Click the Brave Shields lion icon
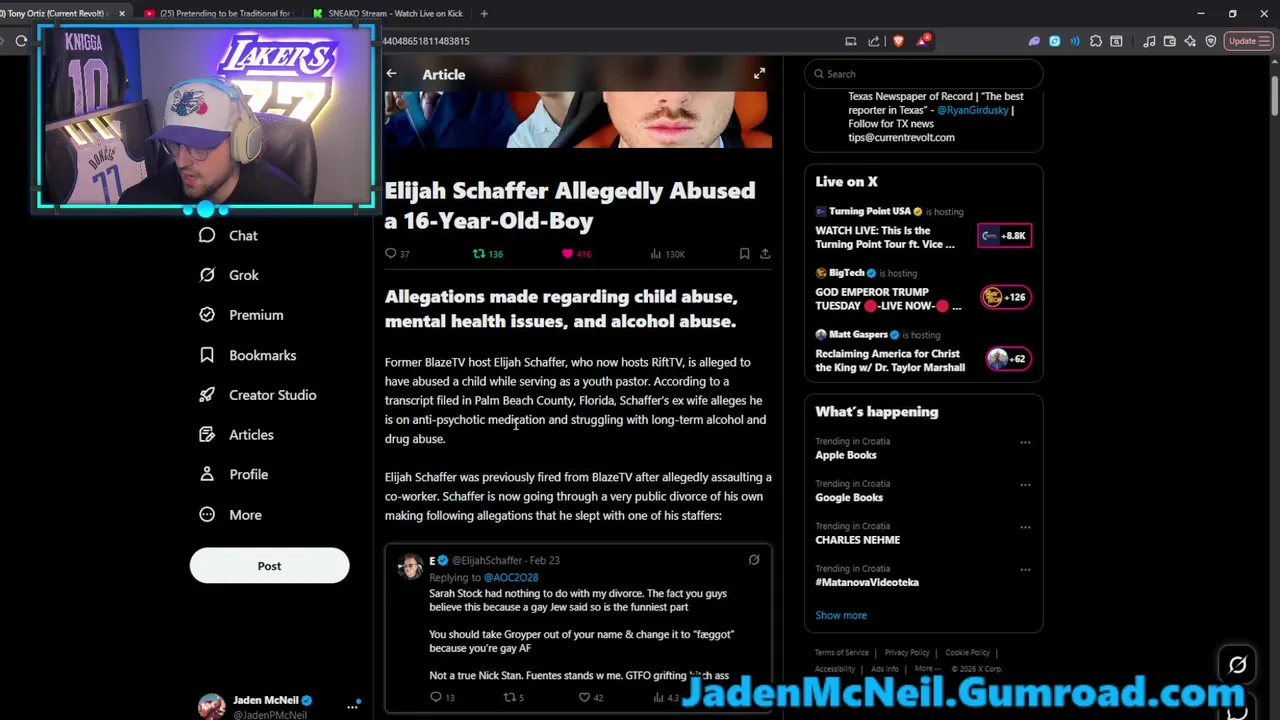 (898, 41)
